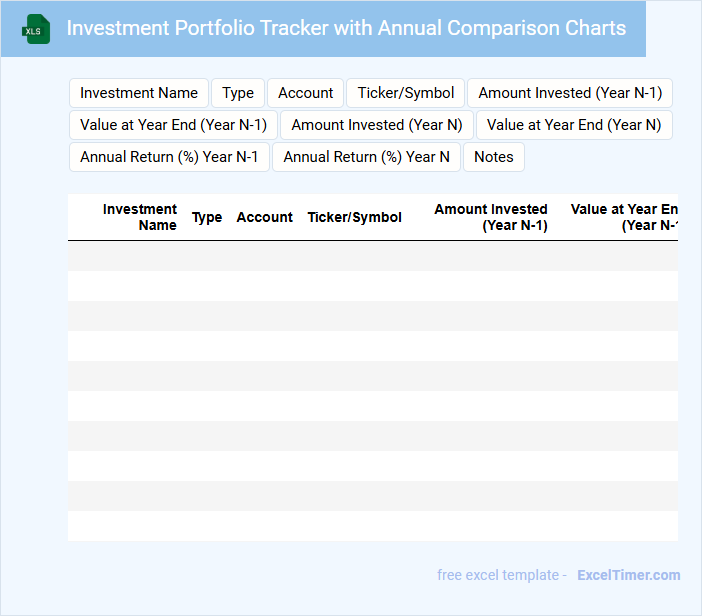Click the Investment Name column header
The height and width of the screenshot is (616, 702).
coord(140,217)
